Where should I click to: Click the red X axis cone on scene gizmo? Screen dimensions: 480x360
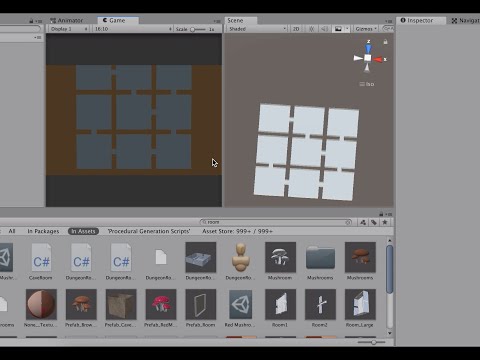378,59
